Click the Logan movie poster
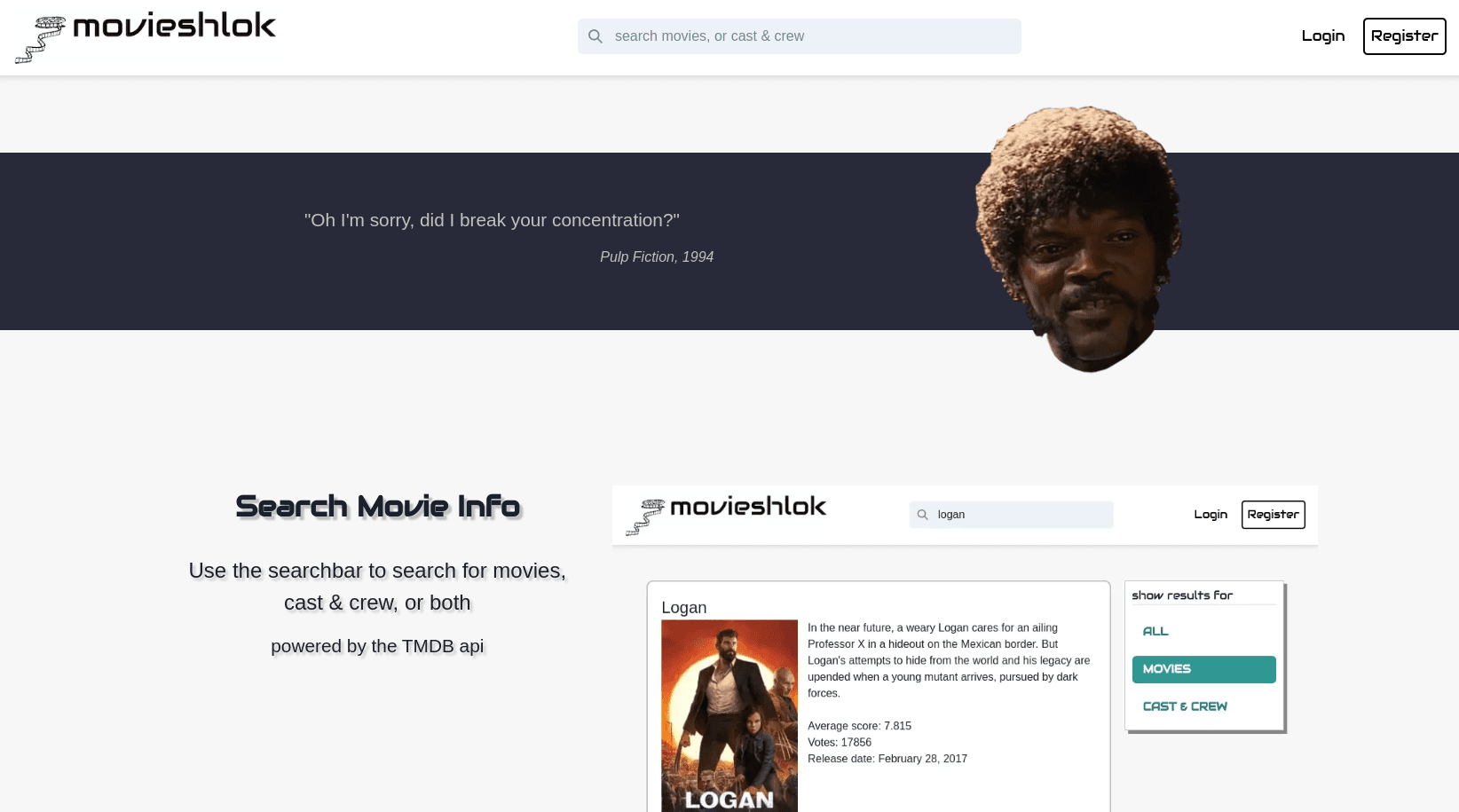The height and width of the screenshot is (812, 1459). pyautogui.click(x=729, y=715)
